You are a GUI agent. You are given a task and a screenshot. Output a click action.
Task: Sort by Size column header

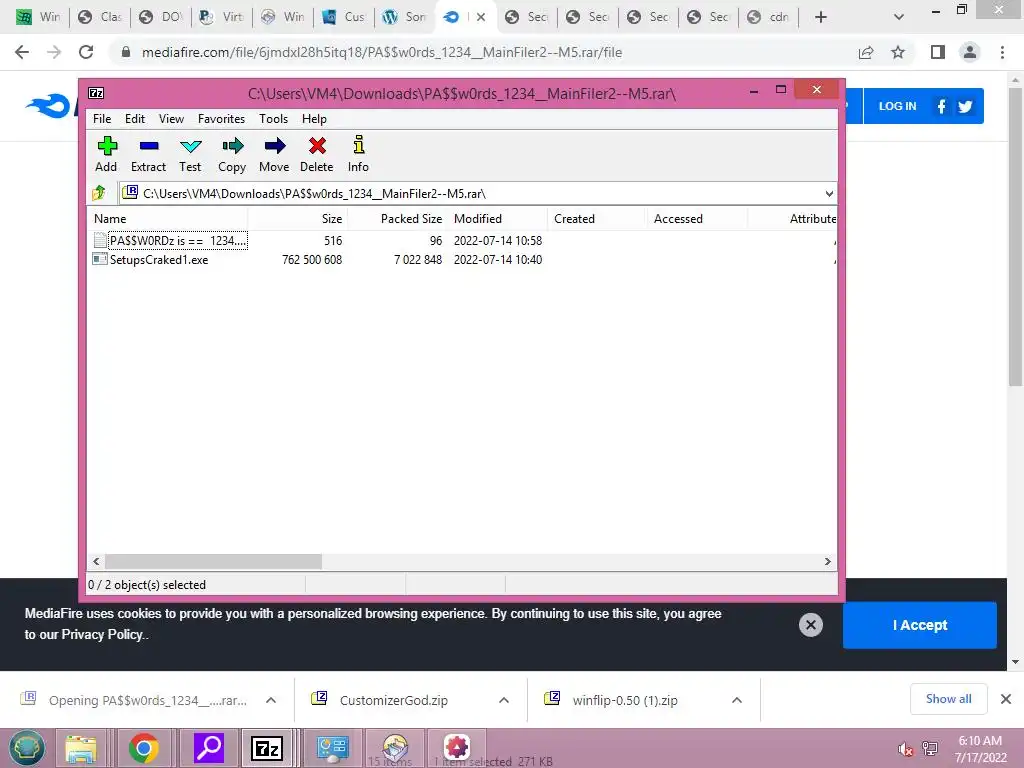click(x=297, y=219)
